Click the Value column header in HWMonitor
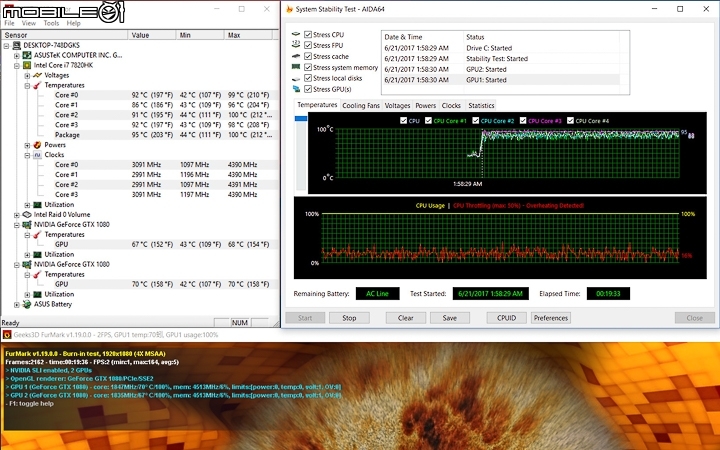 152,35
